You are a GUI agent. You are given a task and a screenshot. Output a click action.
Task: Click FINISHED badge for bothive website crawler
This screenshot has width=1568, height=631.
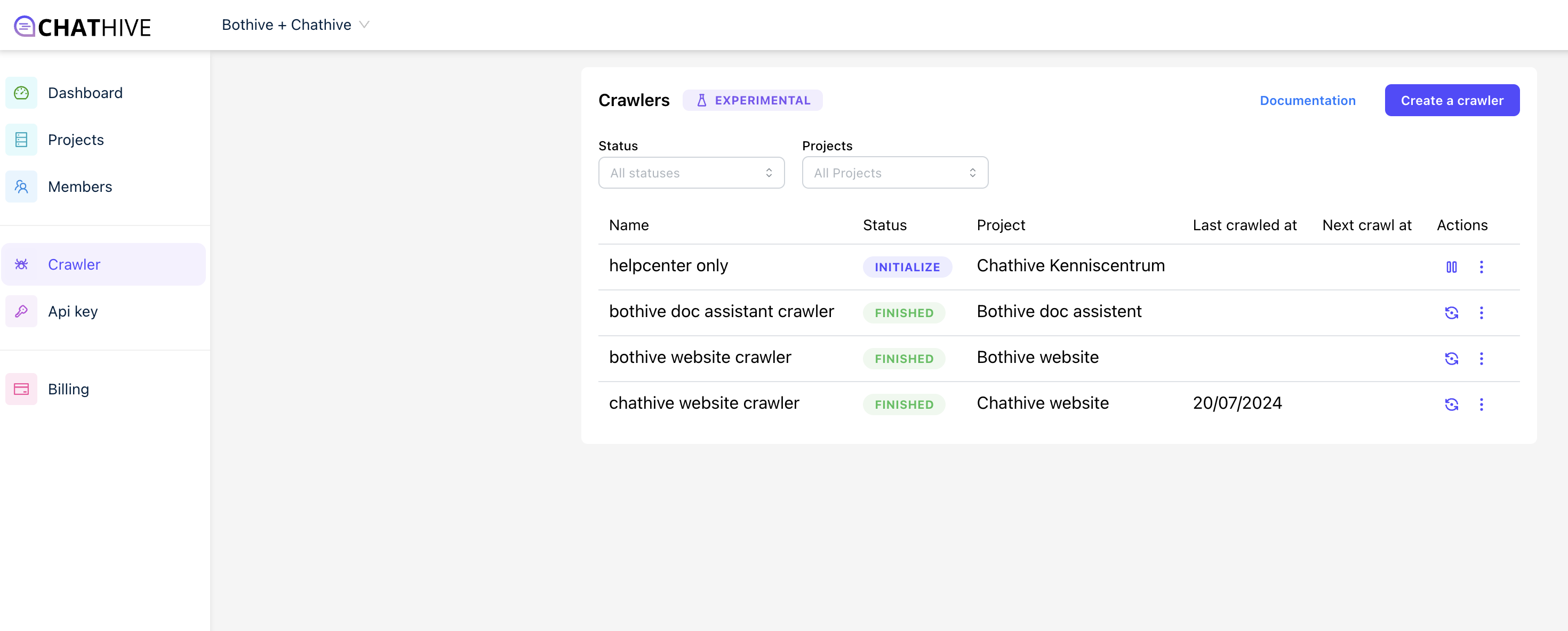(904, 358)
